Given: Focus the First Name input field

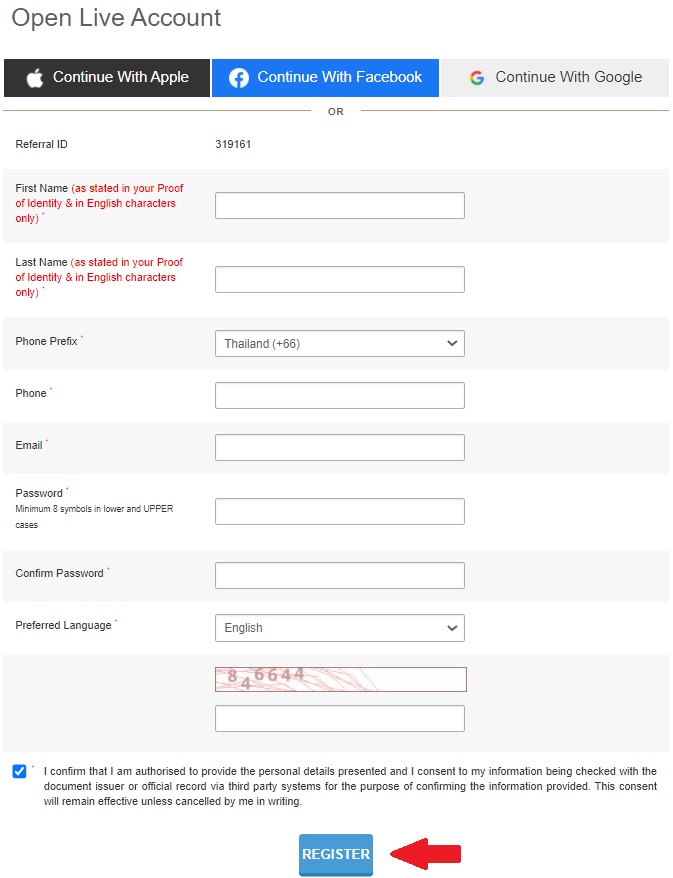Looking at the screenshot, I should pos(340,206).
